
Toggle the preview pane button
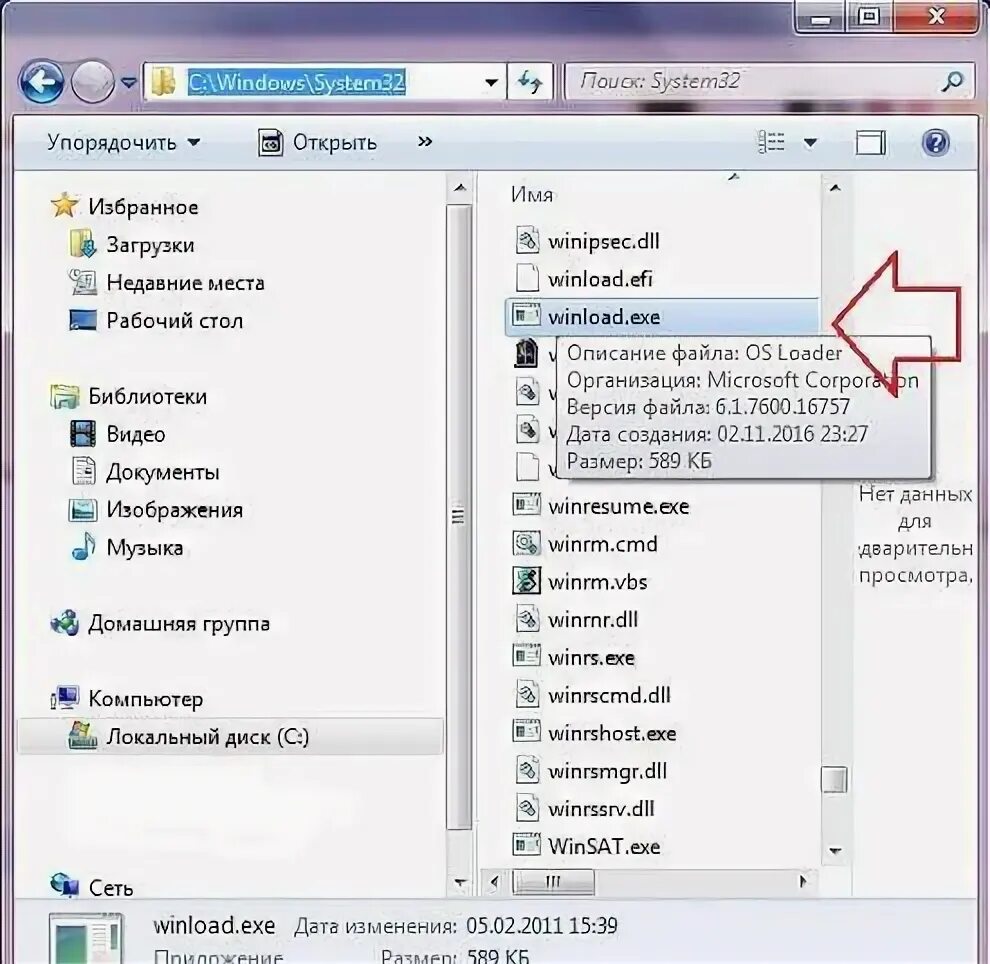coord(870,143)
